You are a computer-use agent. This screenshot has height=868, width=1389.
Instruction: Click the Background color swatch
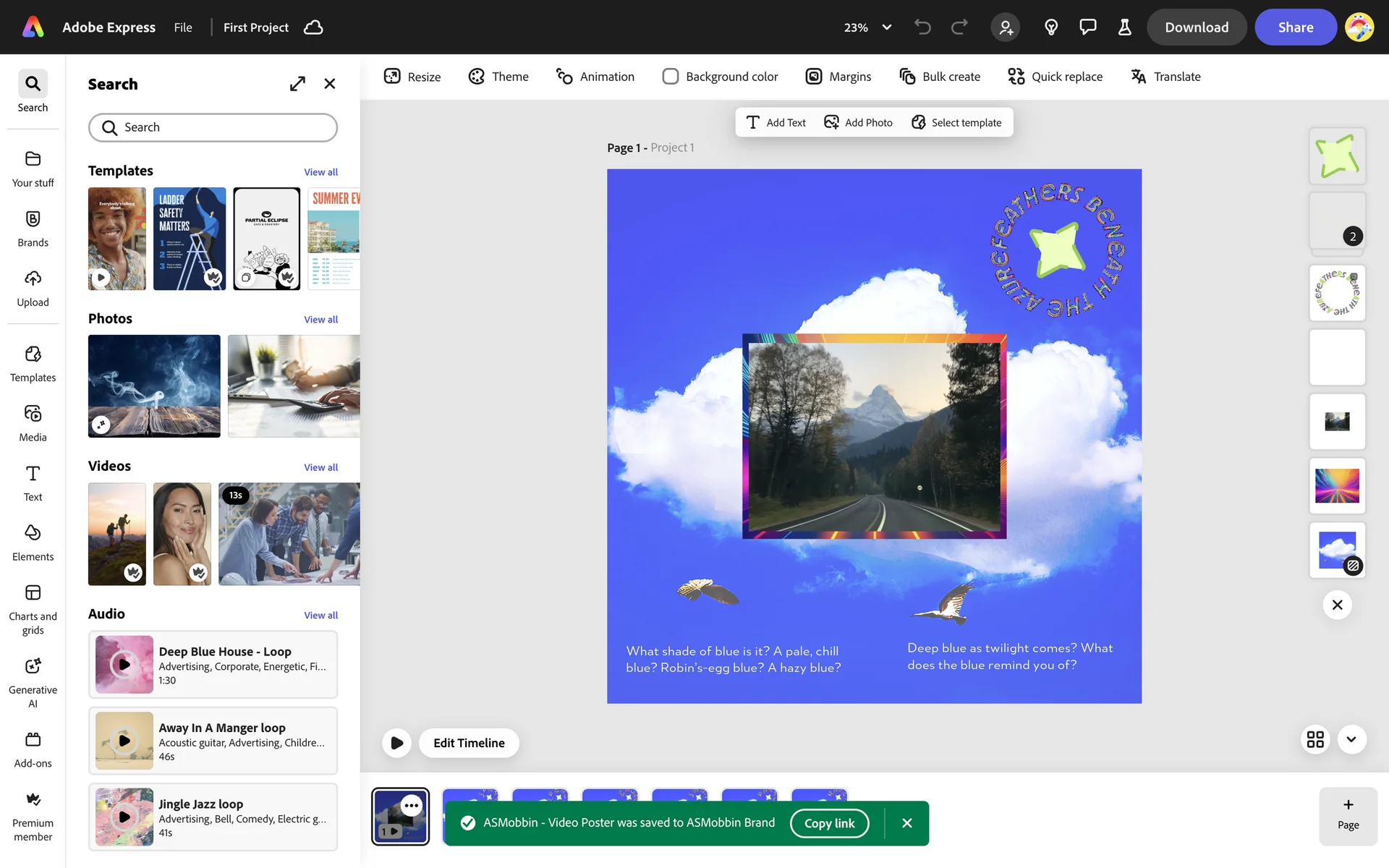(x=670, y=77)
